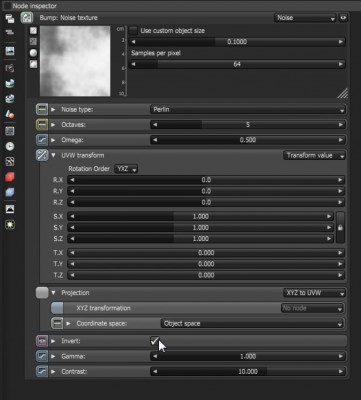Click the noise texture preview thumbnail

coord(75,61)
